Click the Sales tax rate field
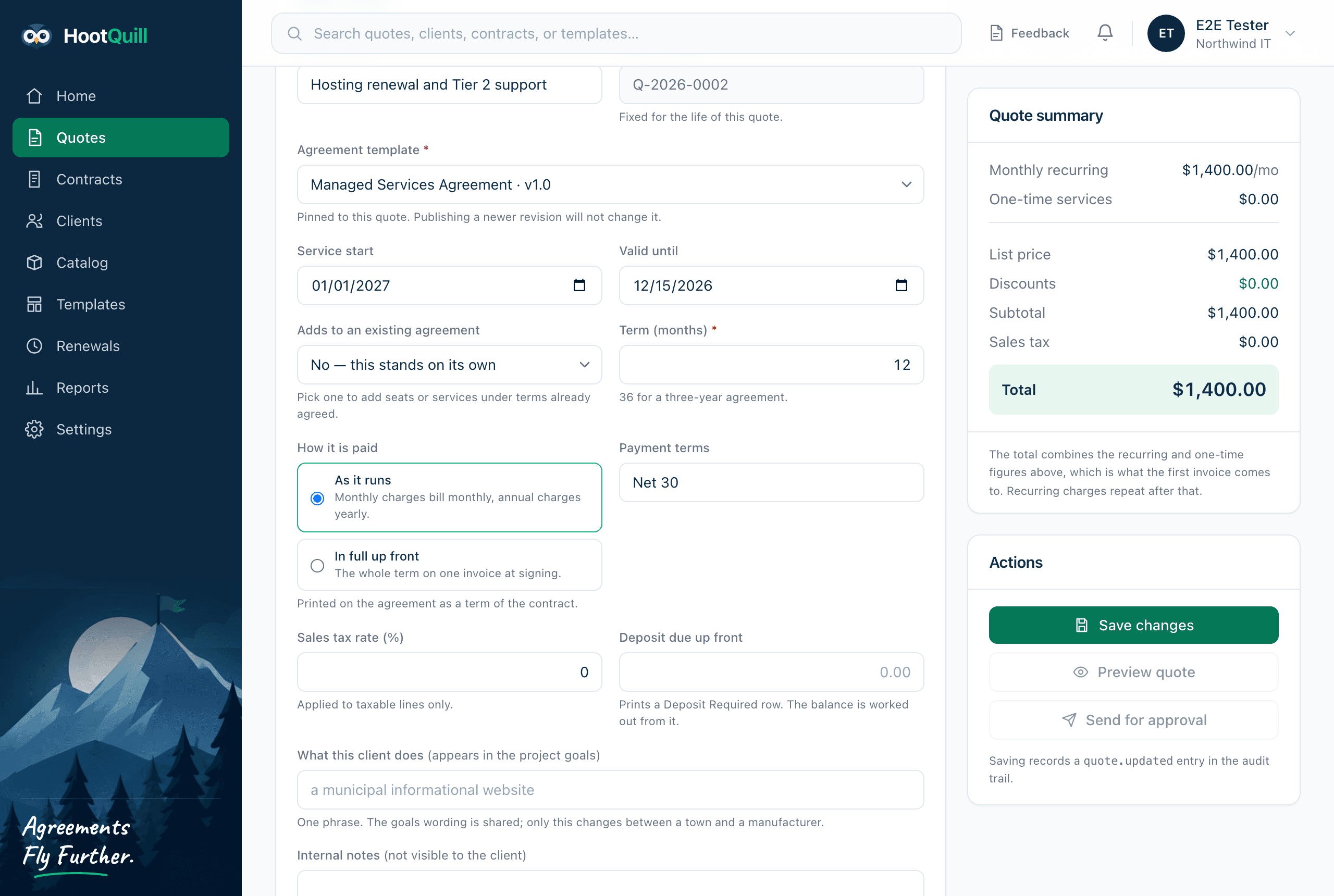 (x=449, y=672)
